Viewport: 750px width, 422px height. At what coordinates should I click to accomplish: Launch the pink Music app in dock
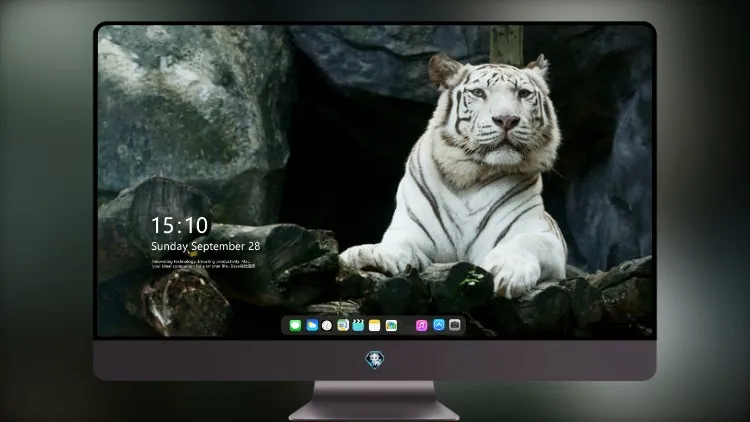(421, 325)
